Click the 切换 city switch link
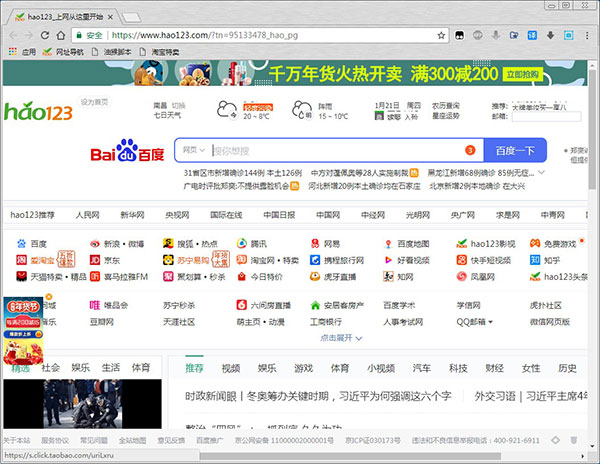Viewport: 600px width, 464px height. [x=179, y=105]
